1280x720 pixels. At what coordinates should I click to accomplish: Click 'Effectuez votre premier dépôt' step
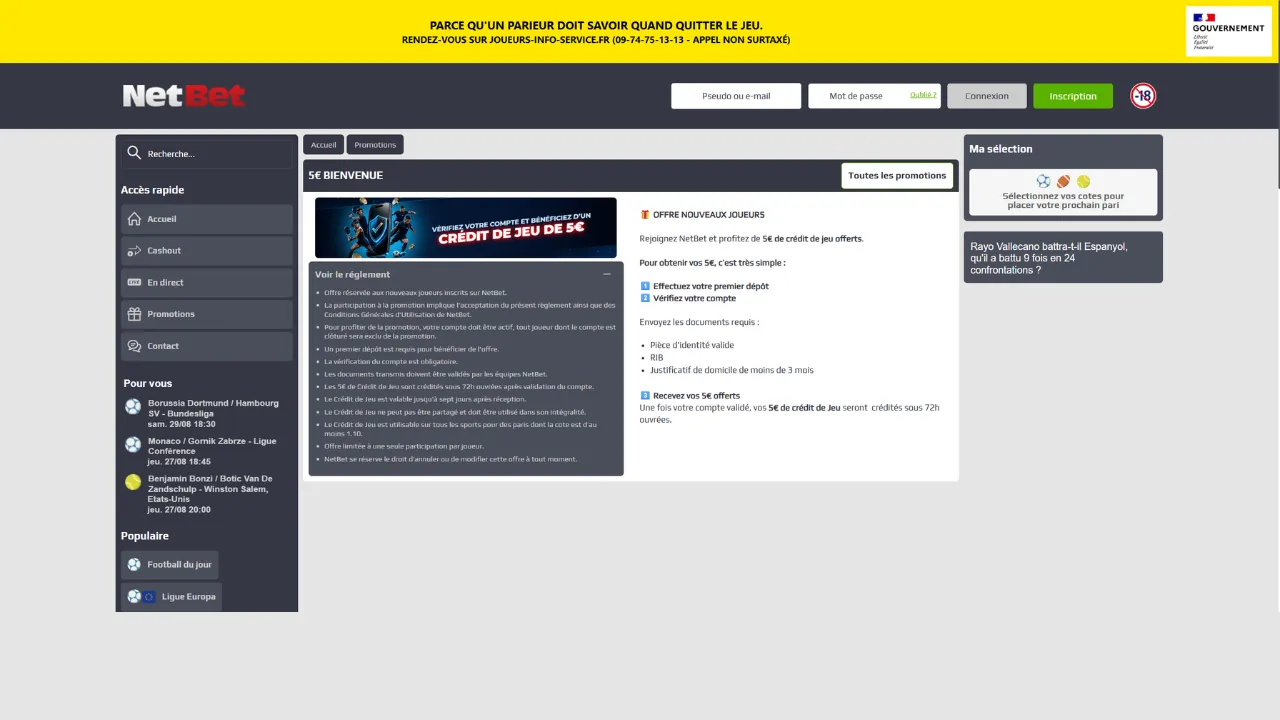(x=711, y=286)
